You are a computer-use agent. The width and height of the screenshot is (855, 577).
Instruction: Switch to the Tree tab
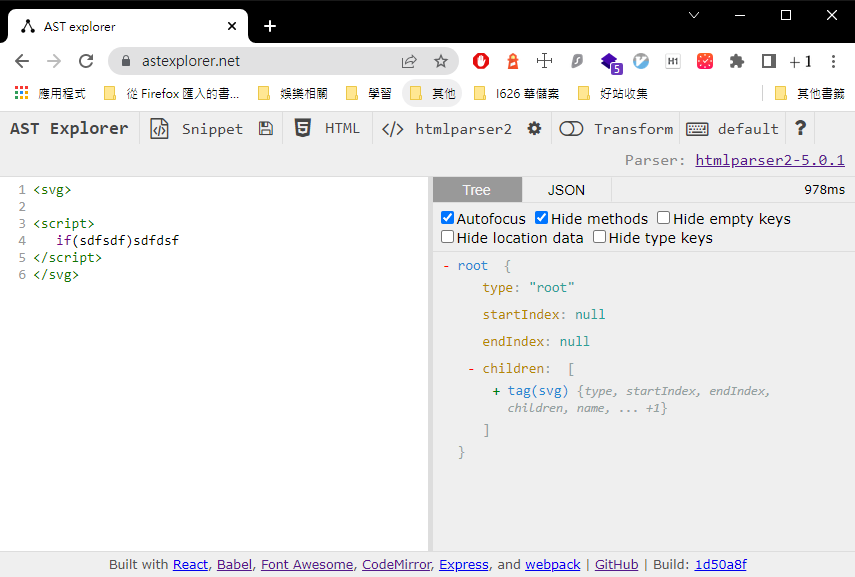477,190
